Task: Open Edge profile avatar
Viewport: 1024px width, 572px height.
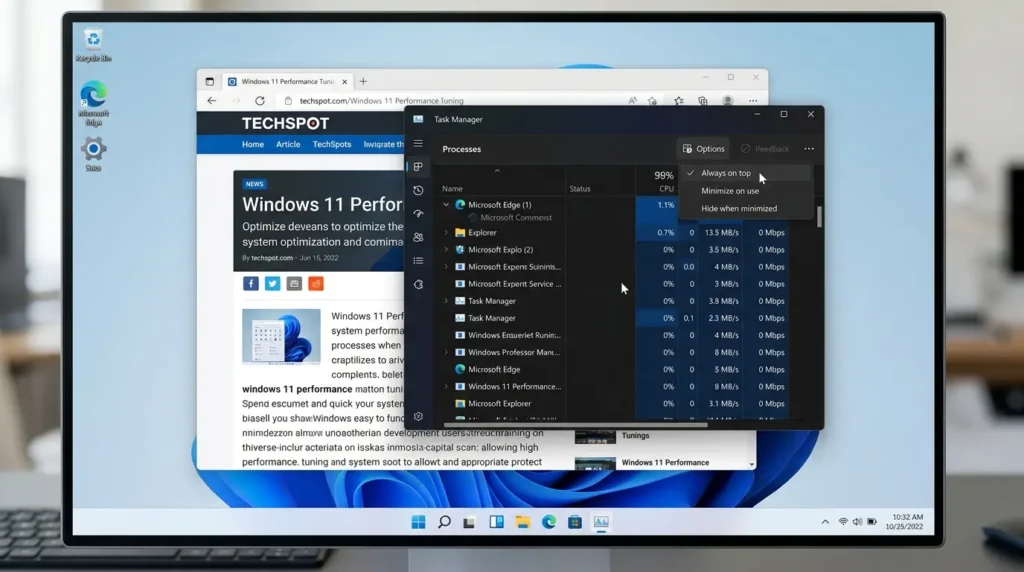Action: pos(728,101)
